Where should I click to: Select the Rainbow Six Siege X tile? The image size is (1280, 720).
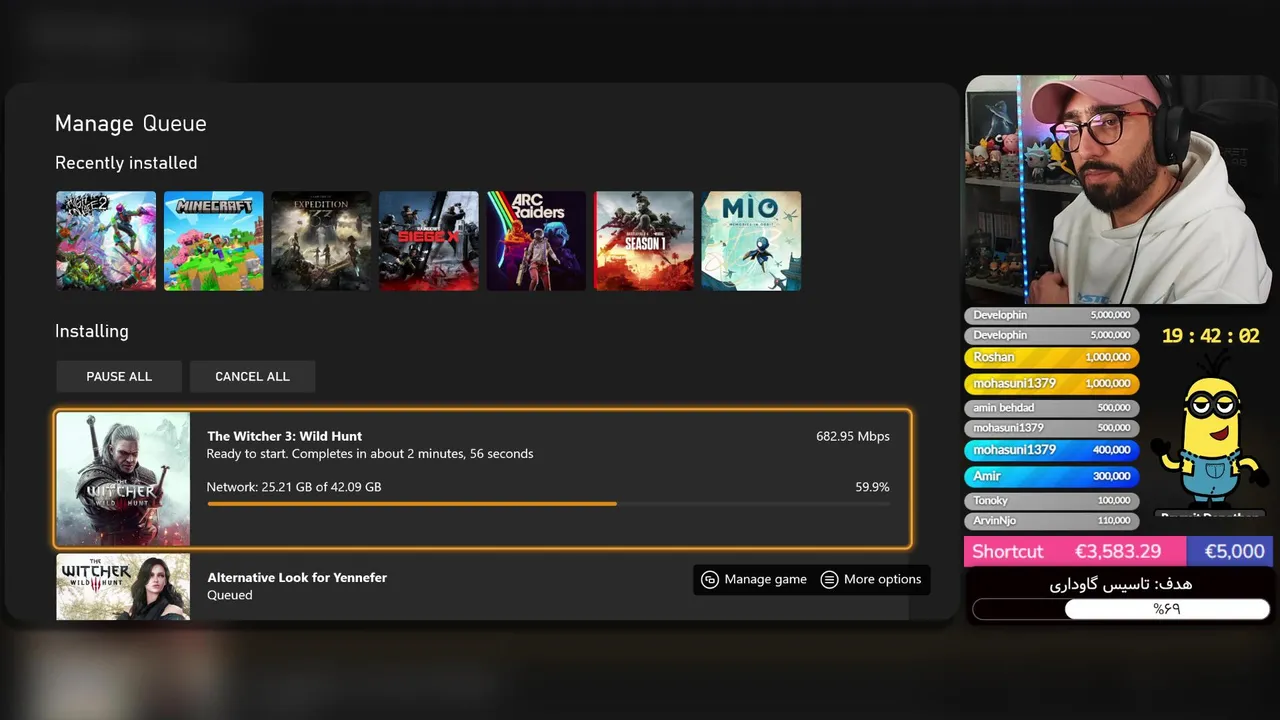[429, 241]
